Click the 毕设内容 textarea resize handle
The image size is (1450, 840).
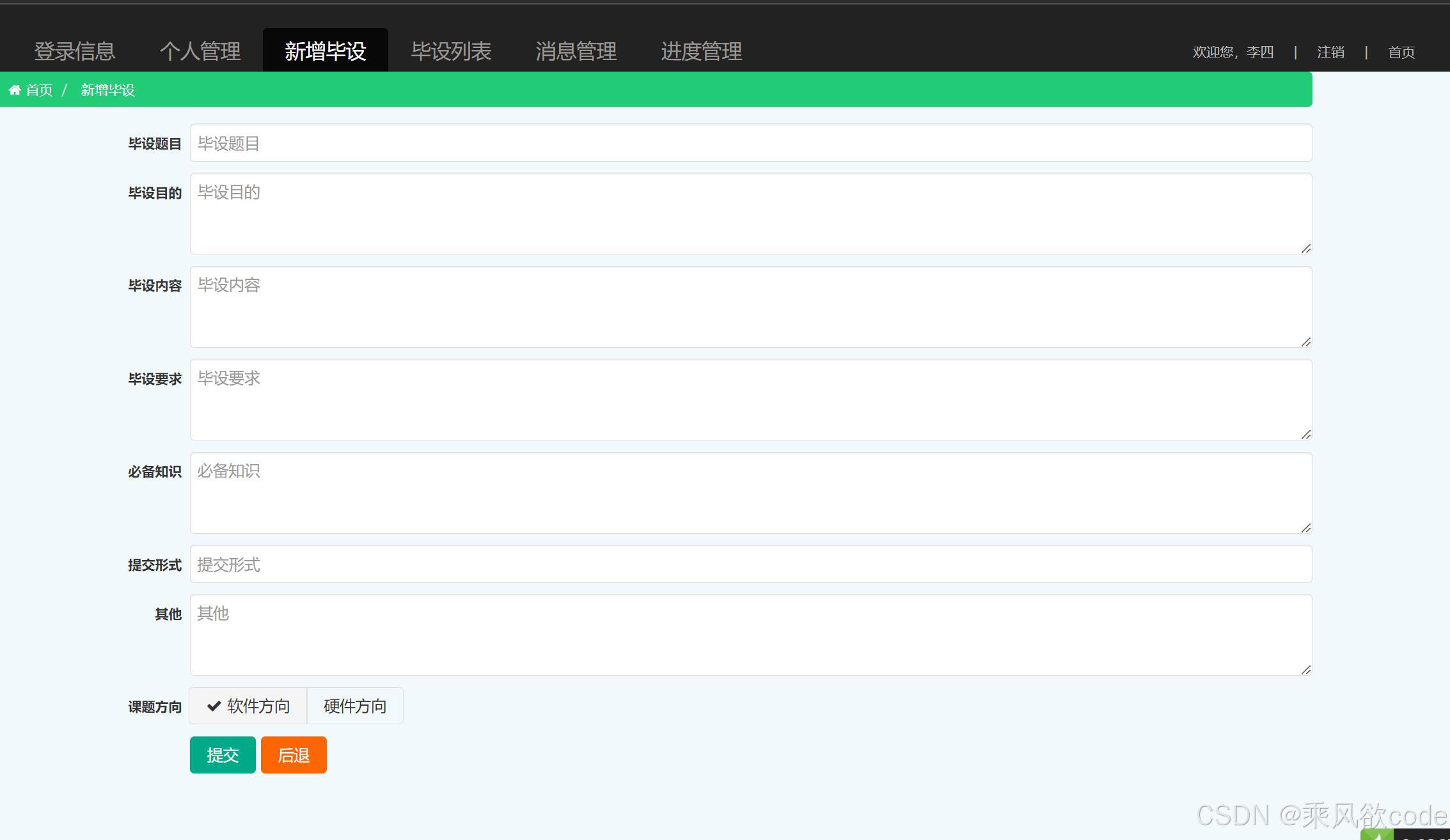[x=1305, y=342]
